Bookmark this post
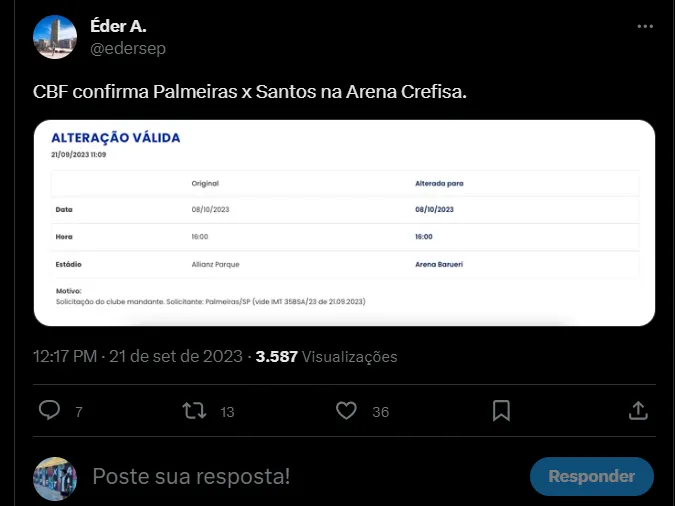 502,411
